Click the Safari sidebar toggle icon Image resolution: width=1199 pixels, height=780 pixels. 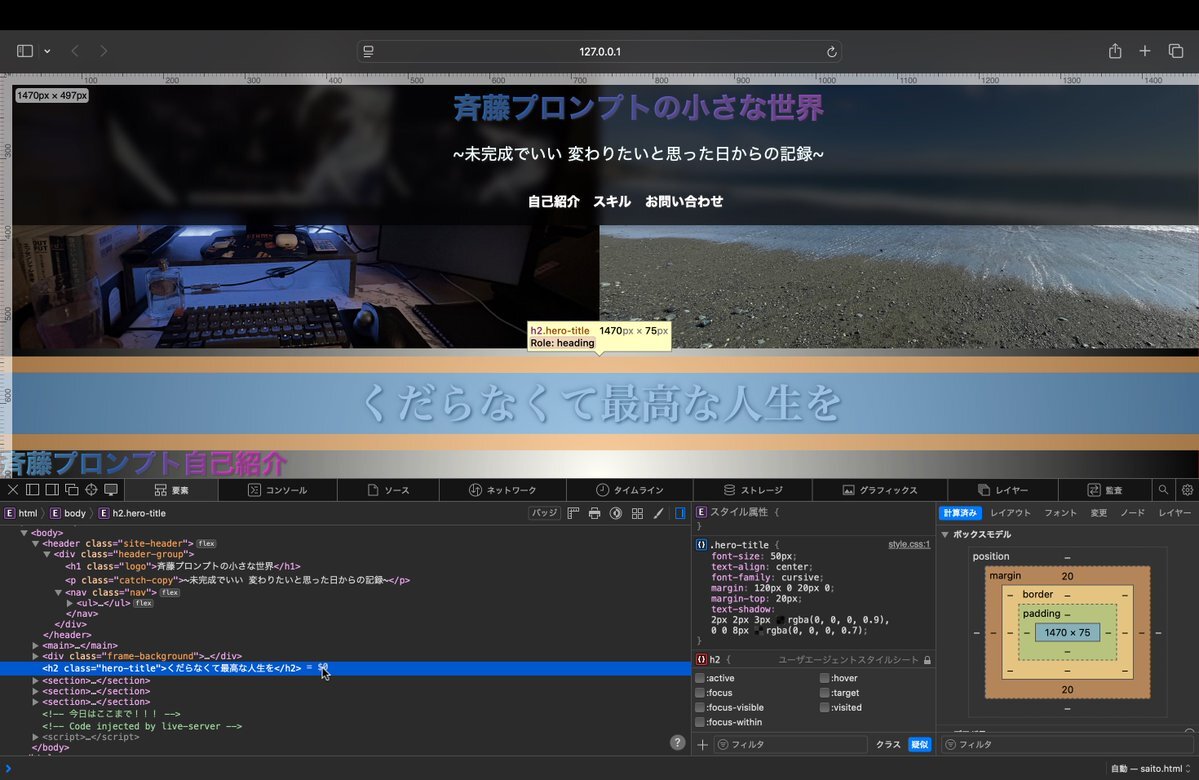point(24,51)
